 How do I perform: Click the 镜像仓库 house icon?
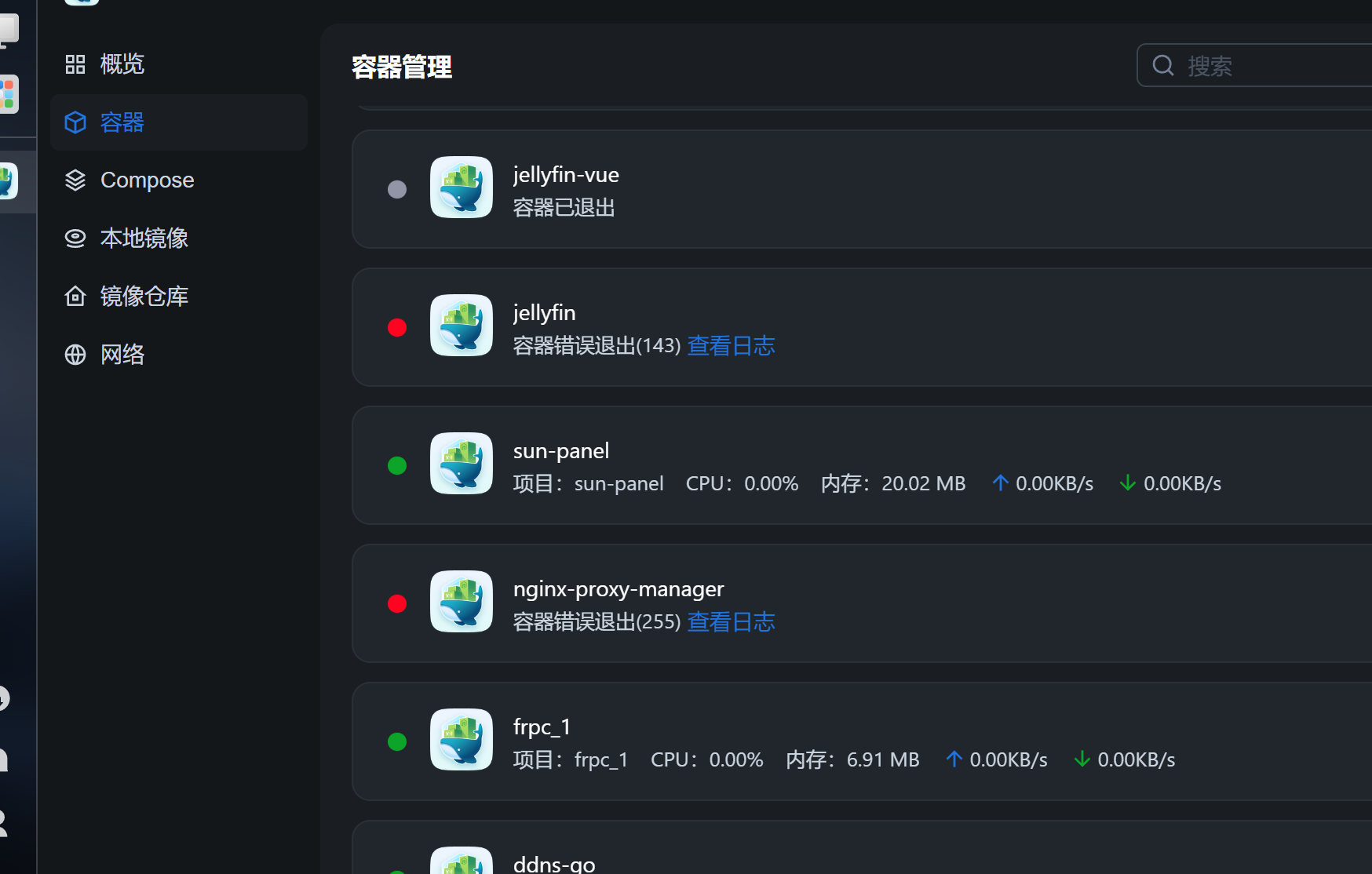coord(75,296)
